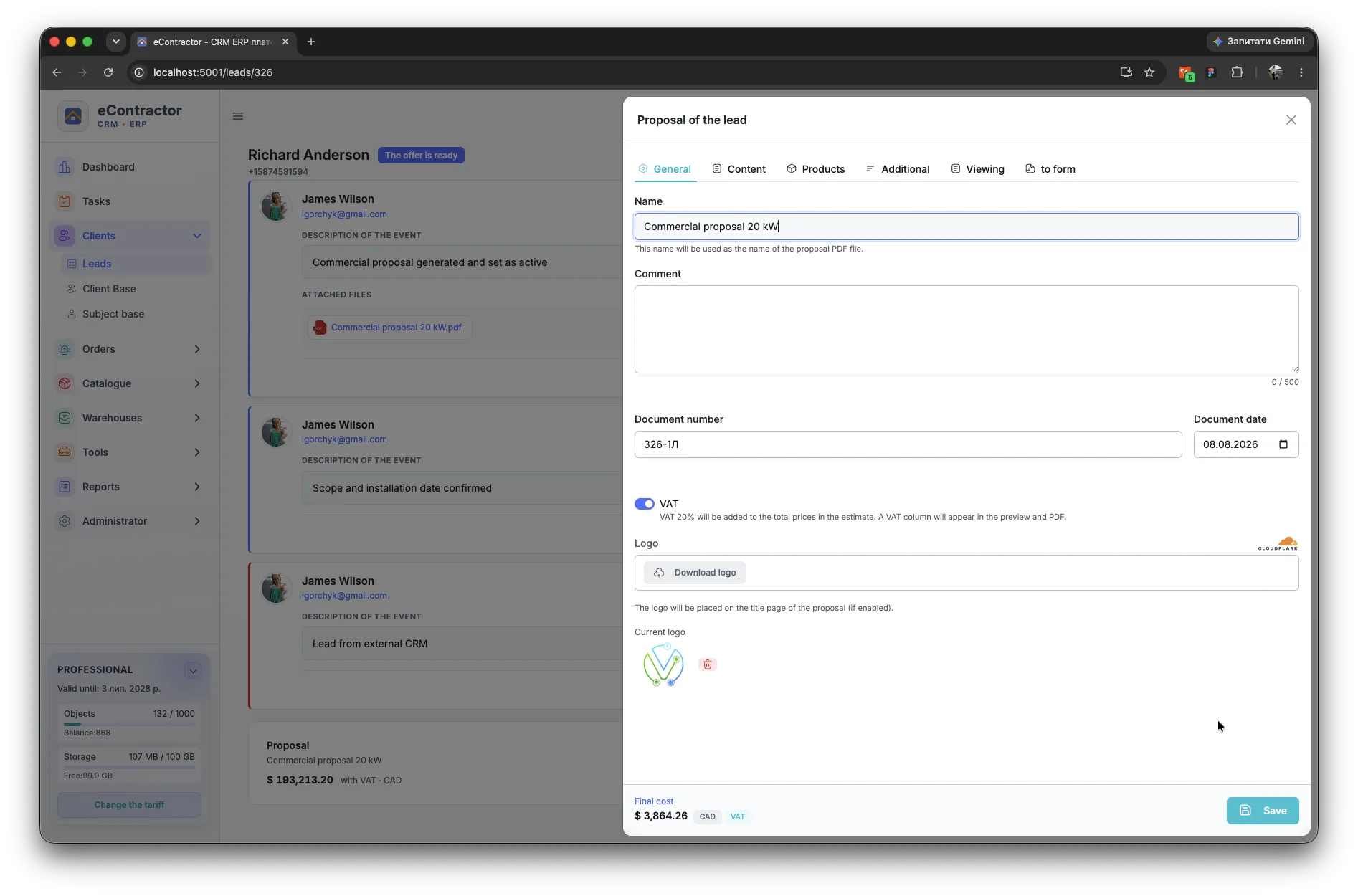The image size is (1358, 896).
Task: Save the proposal
Action: point(1262,811)
